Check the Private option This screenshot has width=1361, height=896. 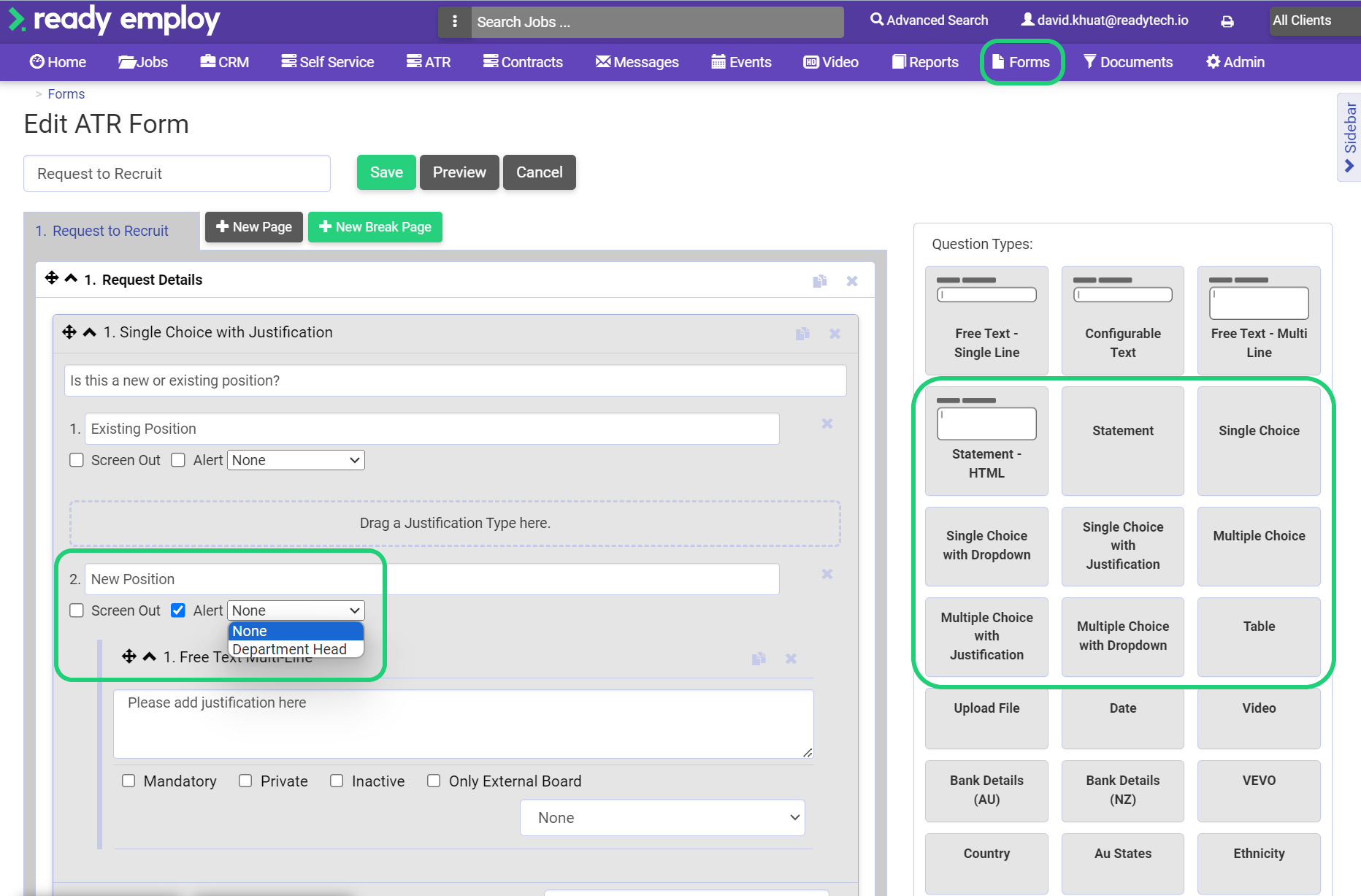point(245,781)
